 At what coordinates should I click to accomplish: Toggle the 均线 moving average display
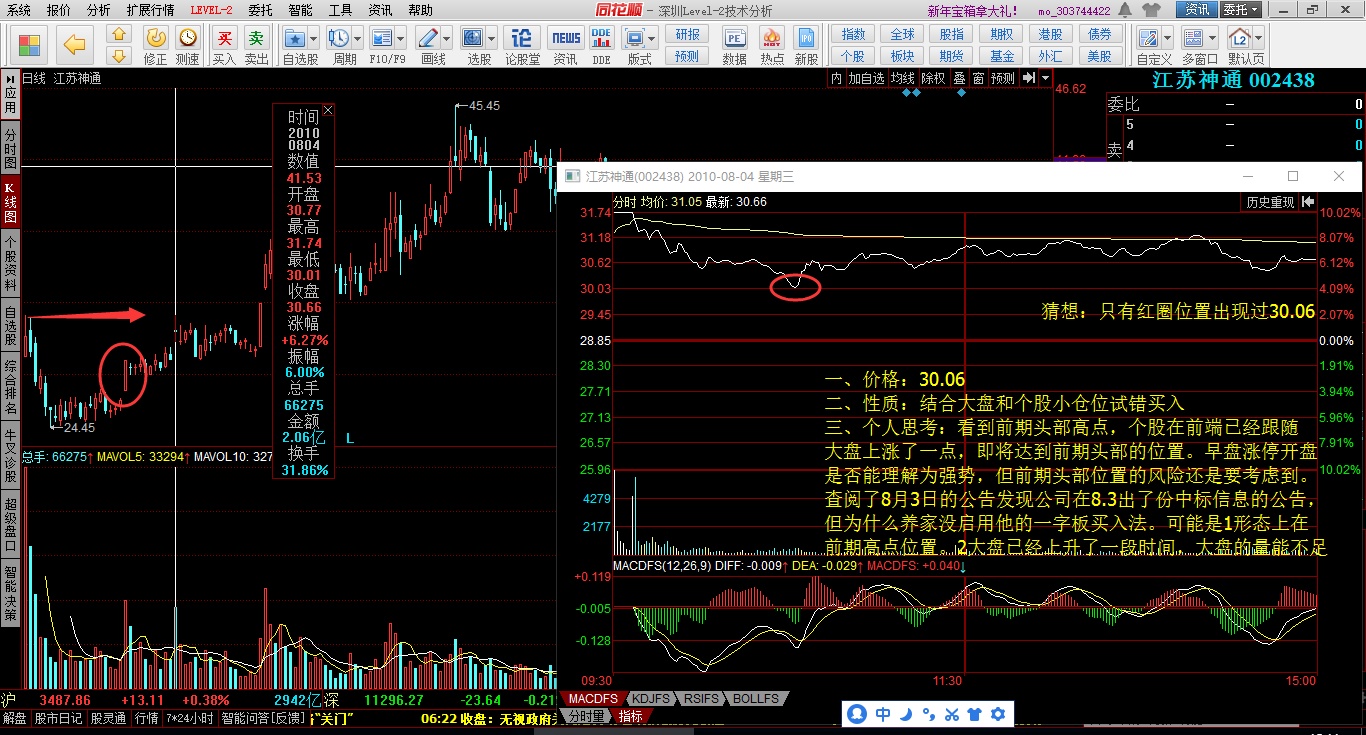click(904, 78)
